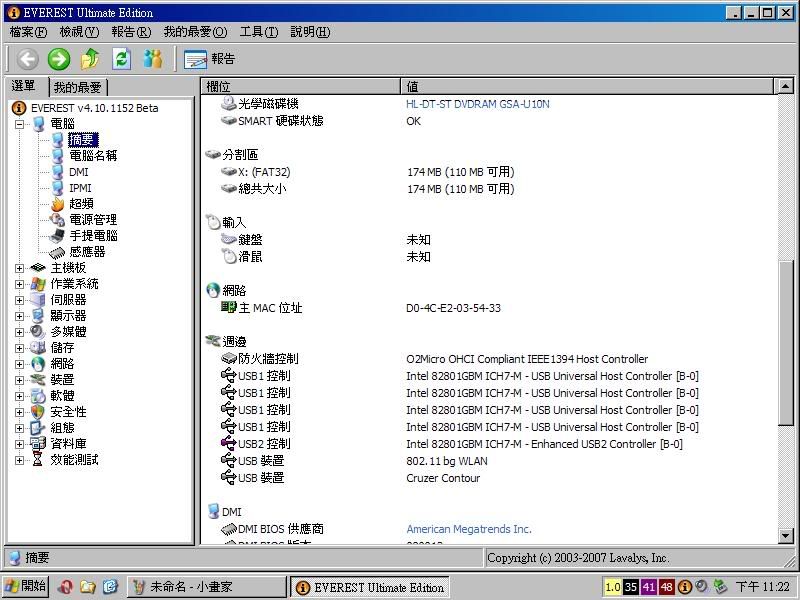Open the 檢視(V) menu
The image size is (800, 600).
pyautogui.click(x=79, y=32)
